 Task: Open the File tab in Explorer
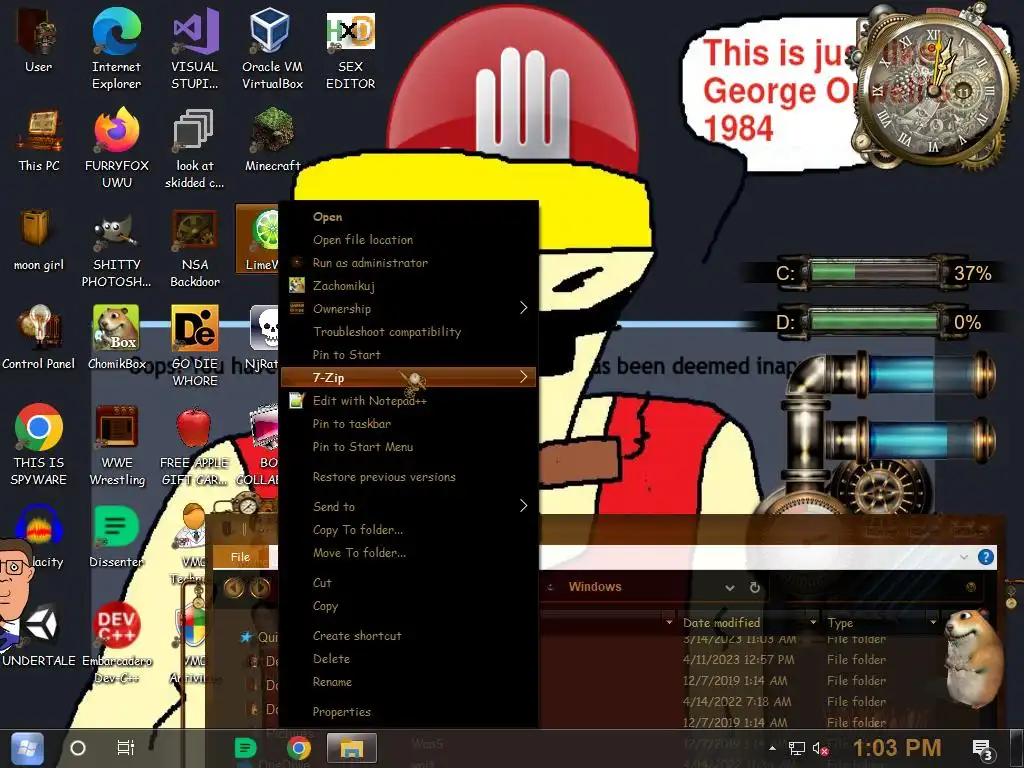tap(240, 557)
